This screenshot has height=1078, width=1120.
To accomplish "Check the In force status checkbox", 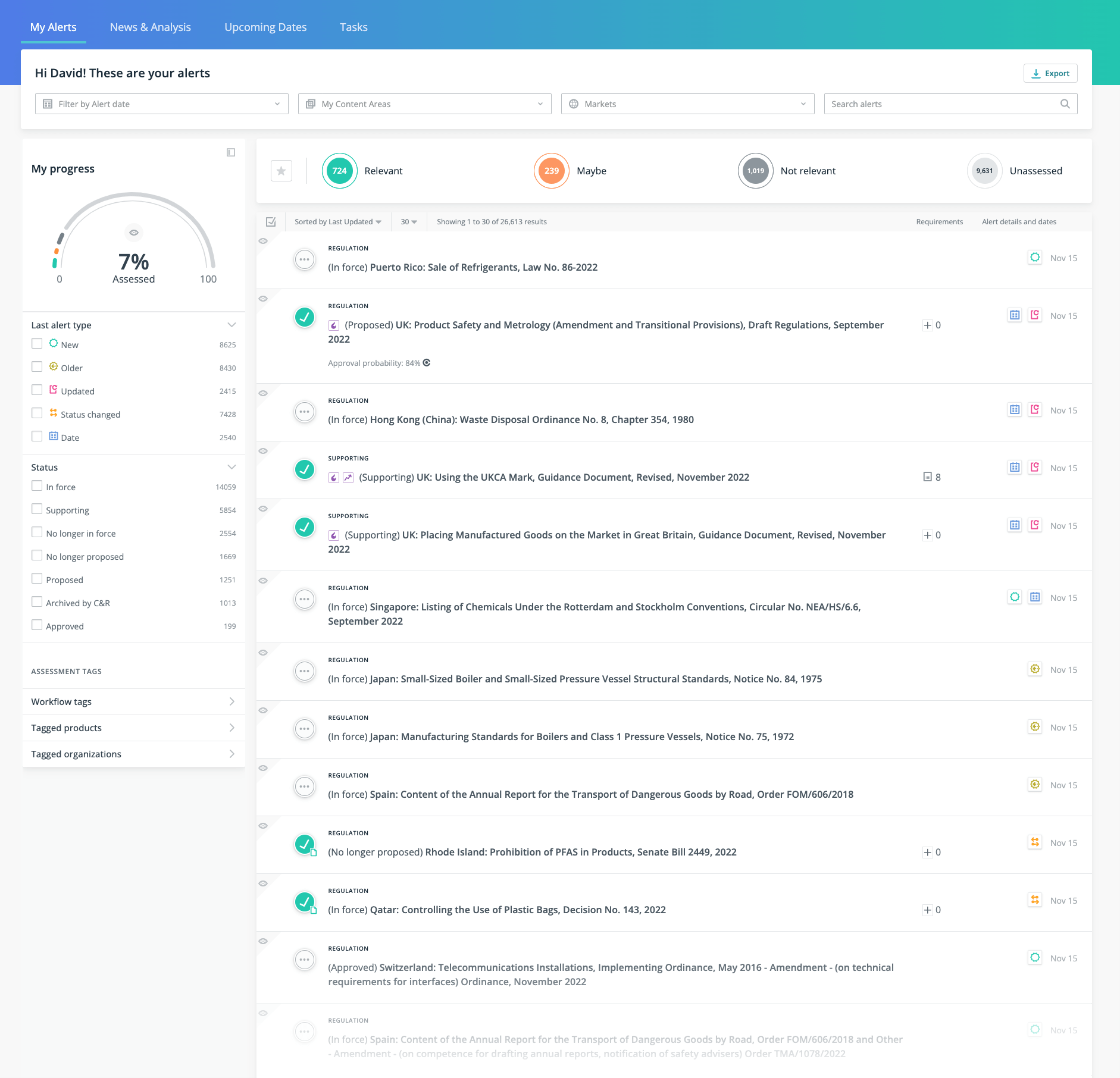I will [37, 485].
